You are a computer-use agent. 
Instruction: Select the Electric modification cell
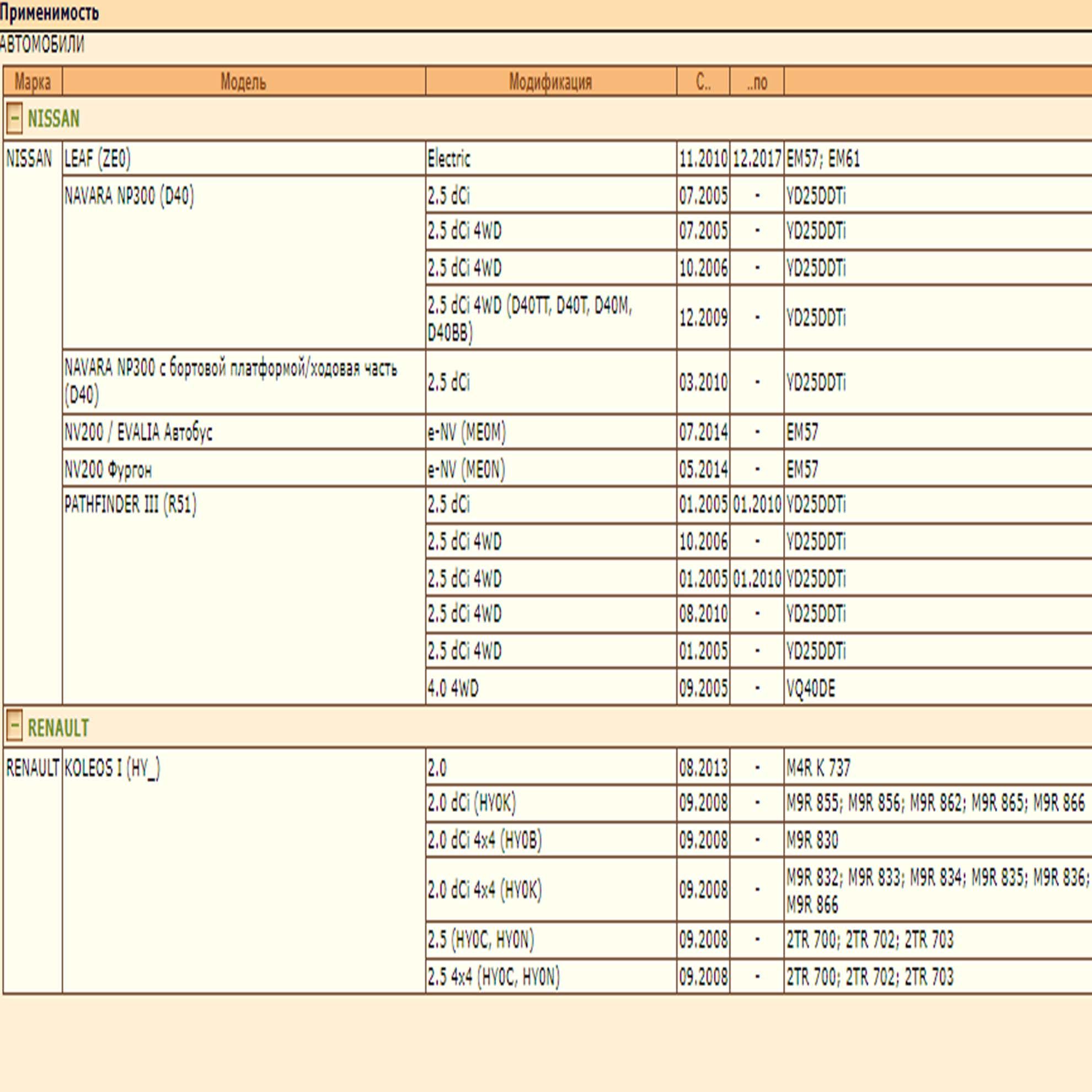coord(550,158)
